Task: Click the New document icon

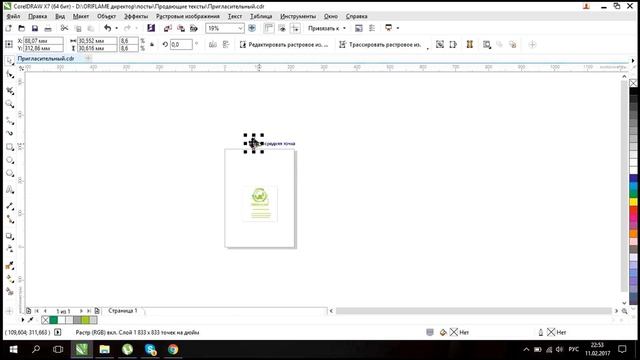Action: click(9, 28)
